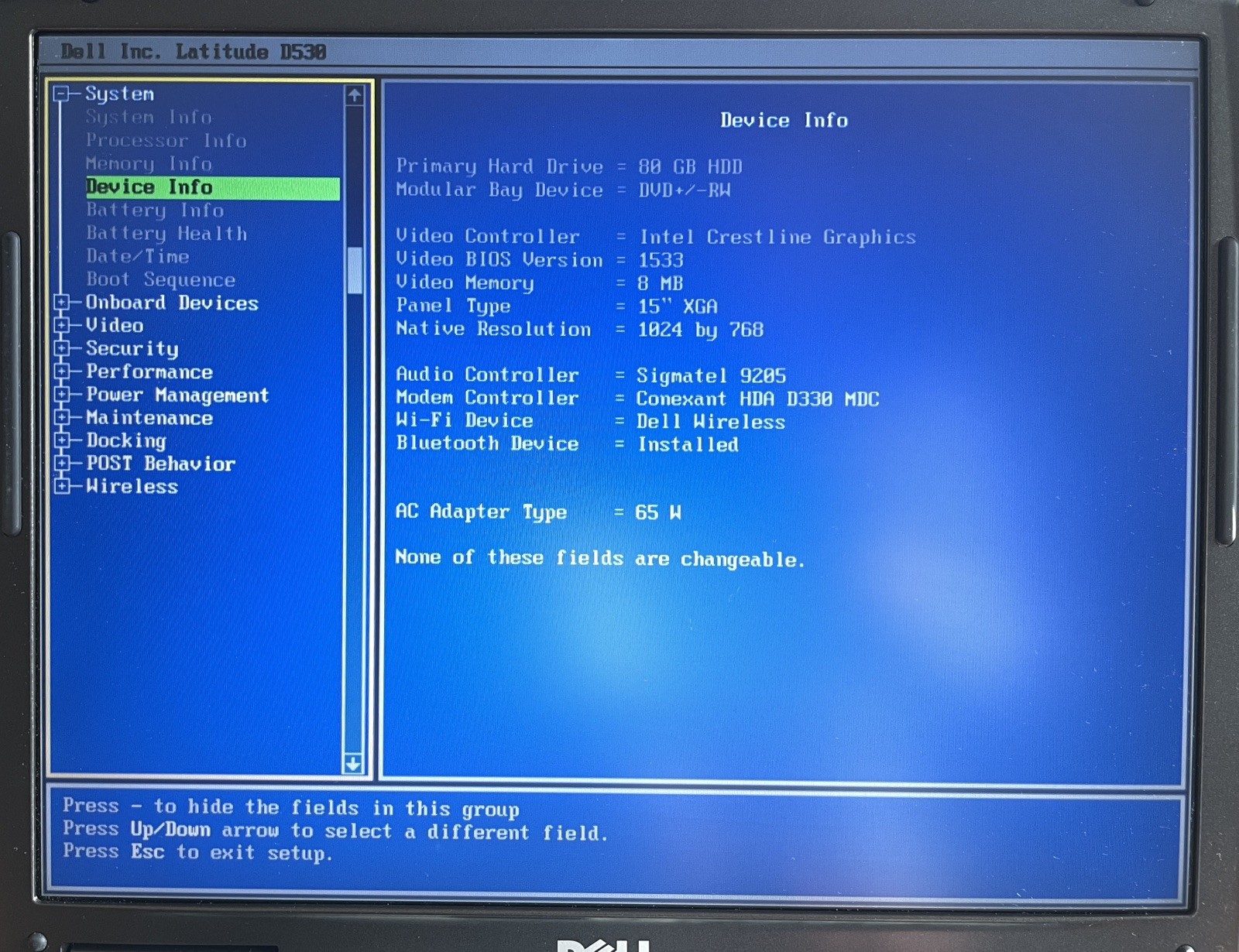Click the Wireless group label
This screenshot has width=1239, height=952.
tap(132, 487)
